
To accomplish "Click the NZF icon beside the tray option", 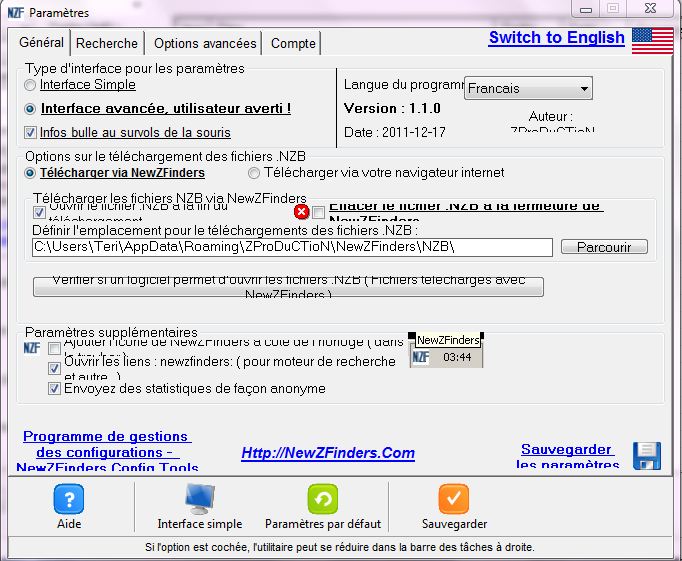I will click(32, 348).
